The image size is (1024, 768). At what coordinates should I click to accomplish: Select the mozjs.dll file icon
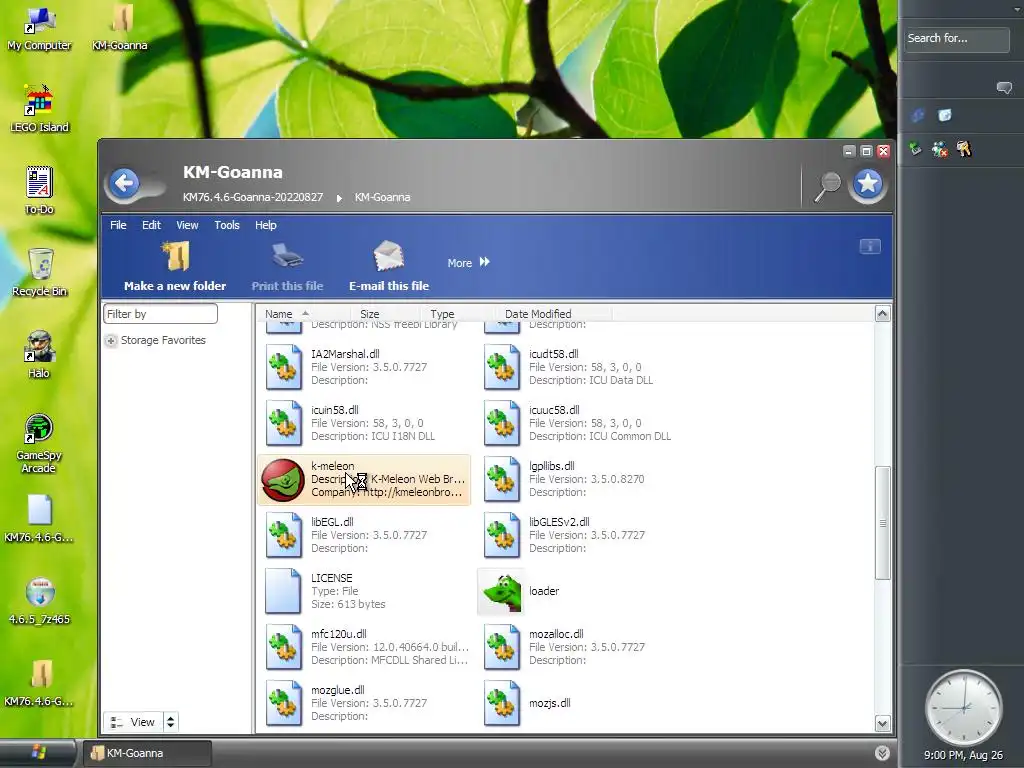click(x=502, y=703)
